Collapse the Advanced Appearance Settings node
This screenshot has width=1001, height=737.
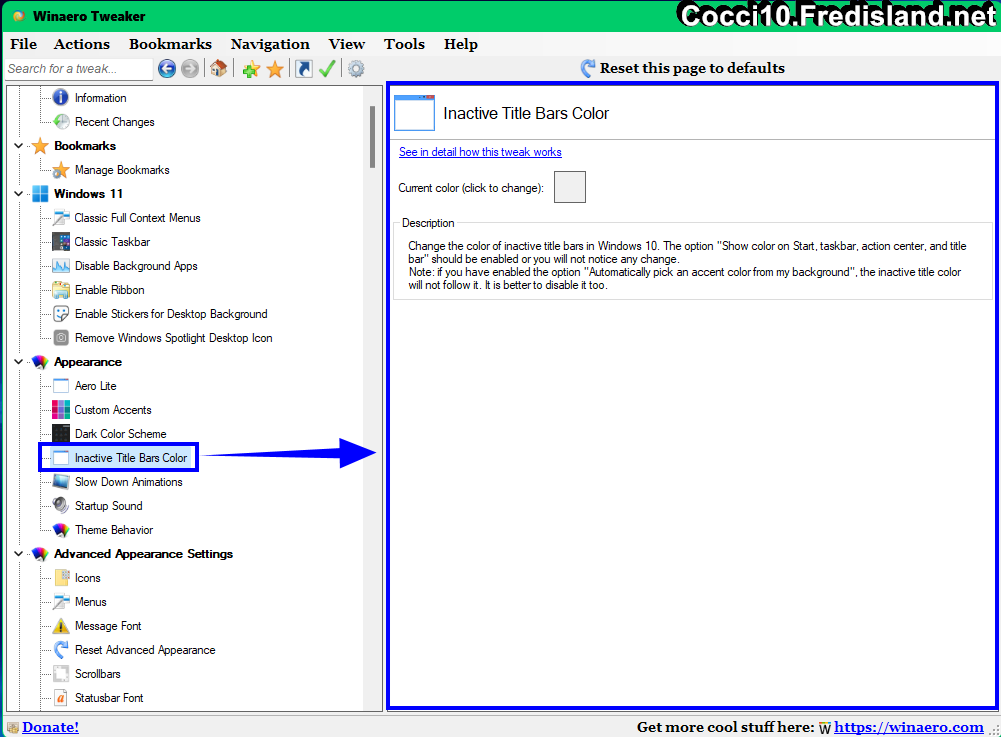click(19, 554)
